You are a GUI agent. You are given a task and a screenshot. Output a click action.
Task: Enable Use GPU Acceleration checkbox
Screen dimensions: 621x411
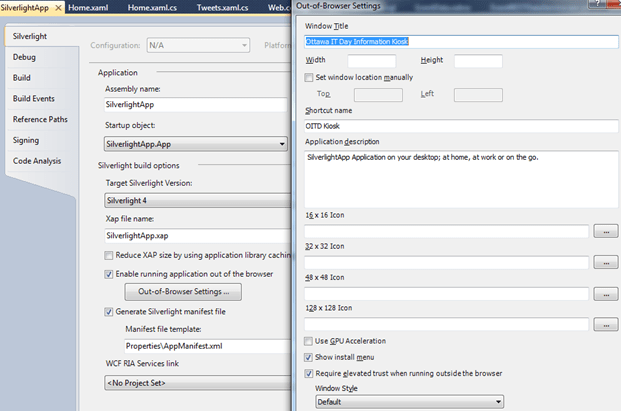tap(308, 341)
